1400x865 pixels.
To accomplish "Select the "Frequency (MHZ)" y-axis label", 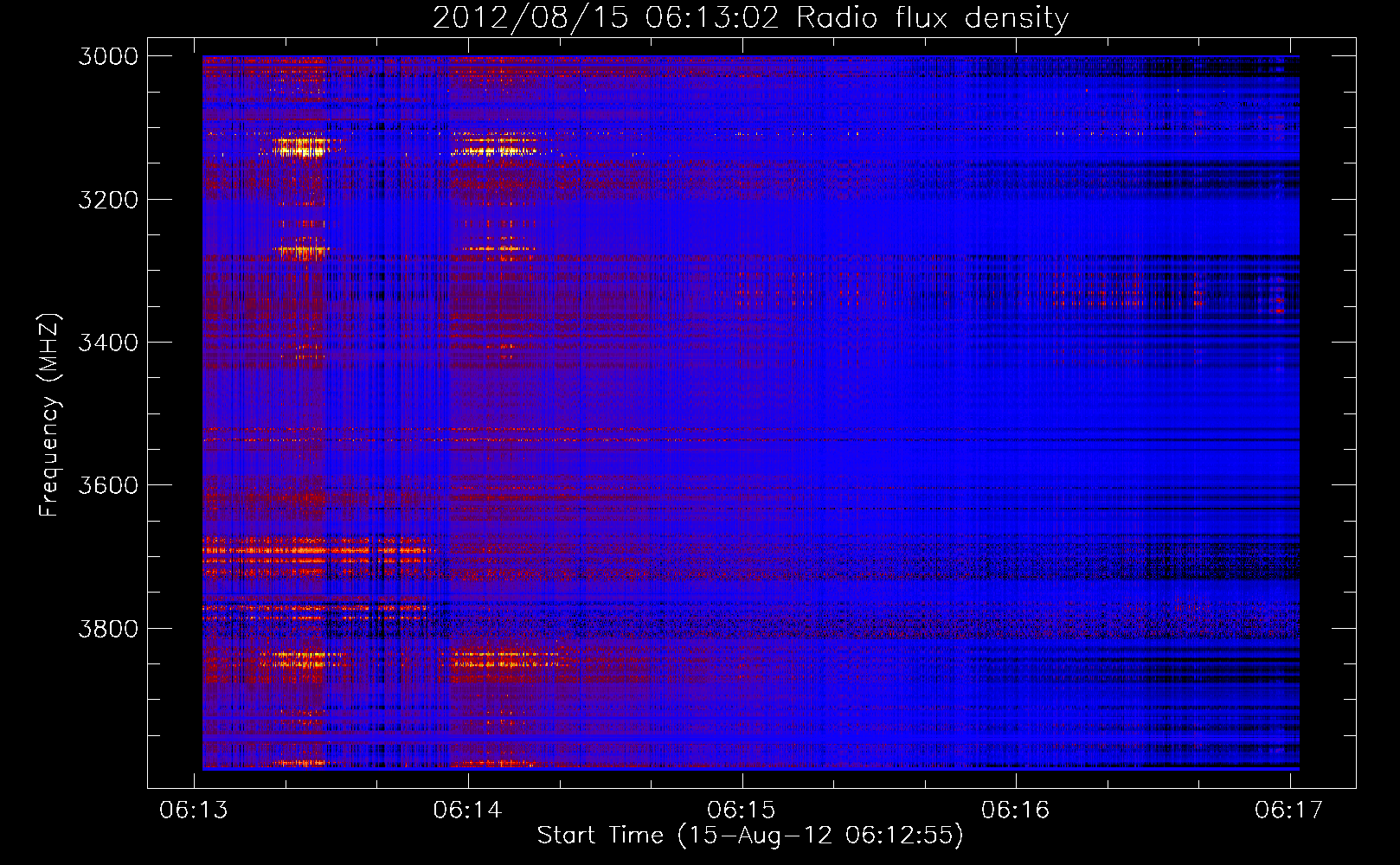I will coord(50,414).
